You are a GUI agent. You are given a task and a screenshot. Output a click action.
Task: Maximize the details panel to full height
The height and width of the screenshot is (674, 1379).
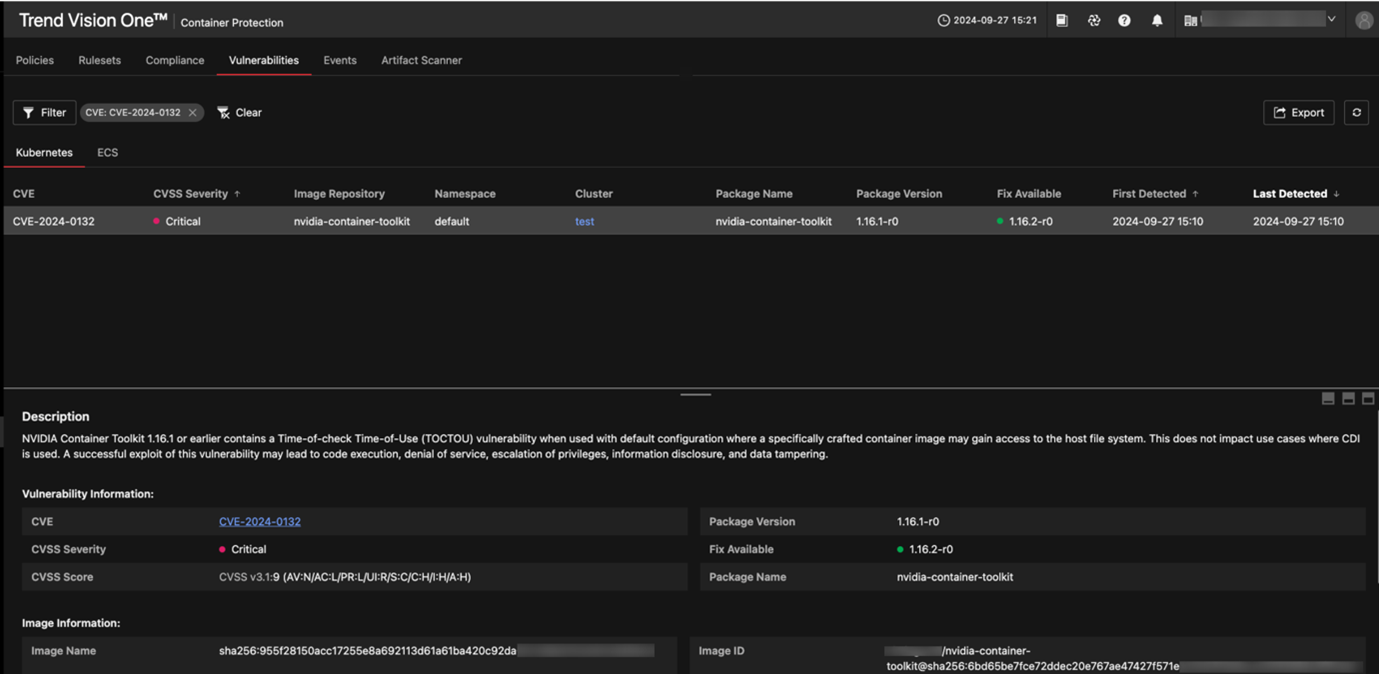(1368, 399)
